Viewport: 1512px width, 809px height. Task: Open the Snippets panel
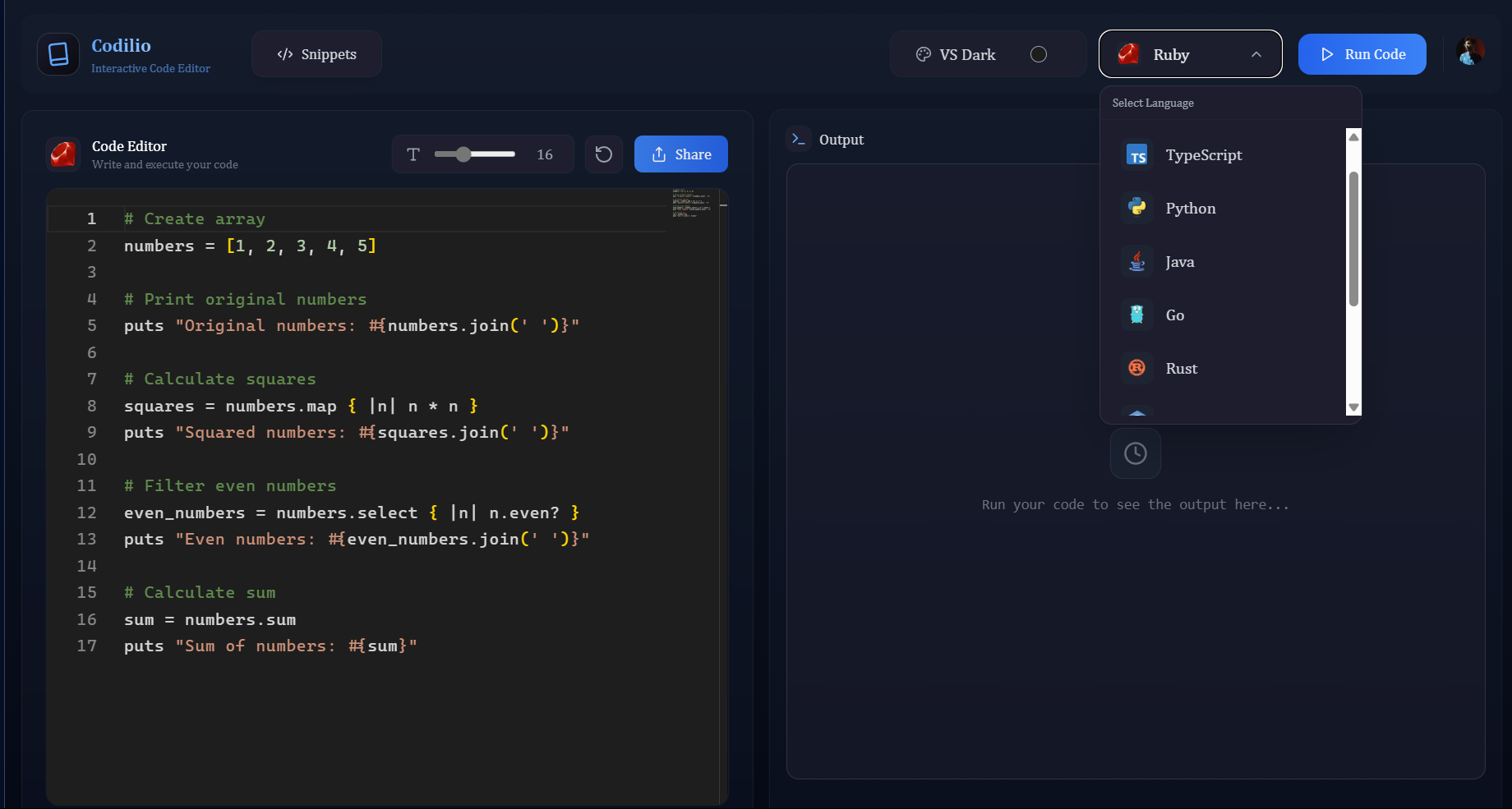coord(316,53)
